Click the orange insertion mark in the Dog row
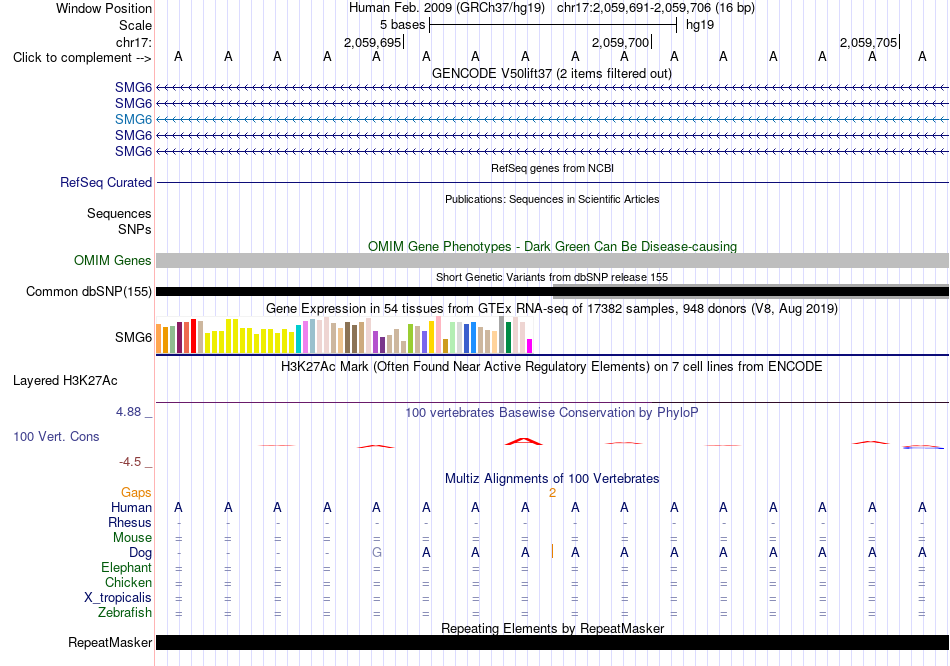 pos(552,551)
